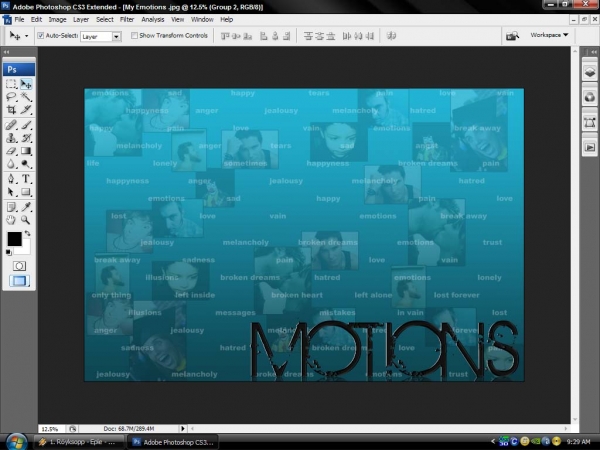Set the white background color swatch

coord(25,248)
